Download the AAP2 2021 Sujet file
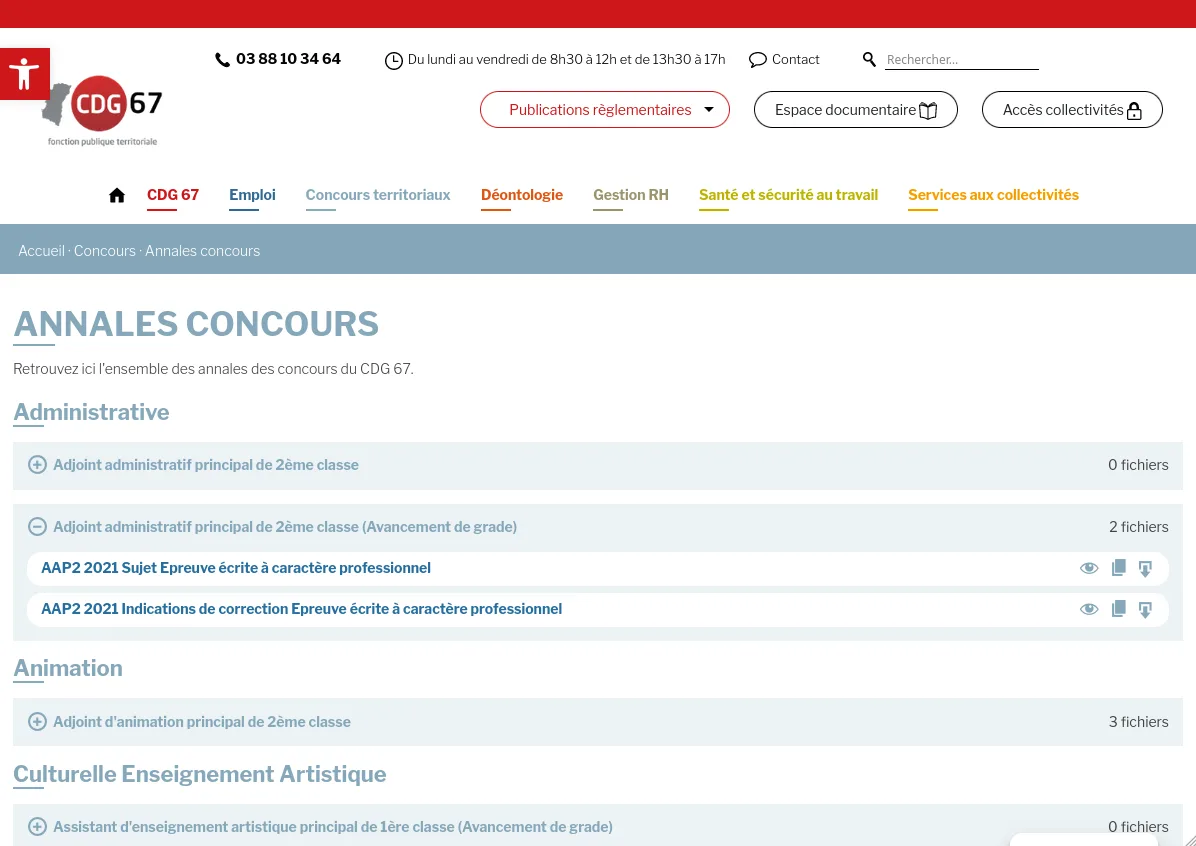 [1145, 568]
